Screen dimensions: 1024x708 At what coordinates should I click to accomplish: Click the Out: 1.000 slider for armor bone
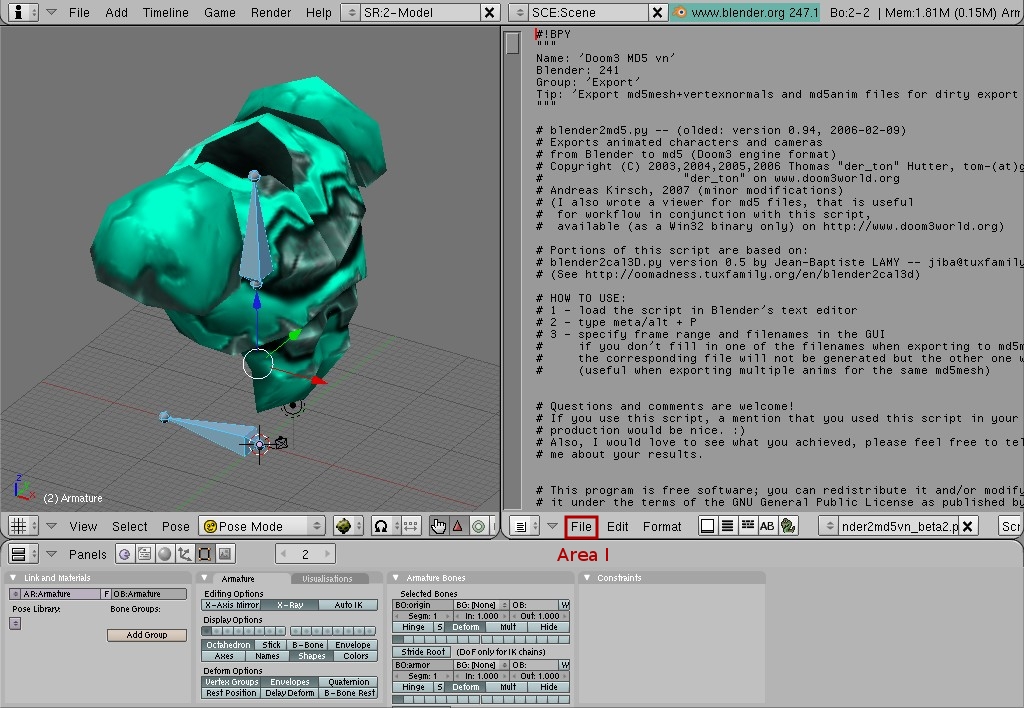coord(539,676)
